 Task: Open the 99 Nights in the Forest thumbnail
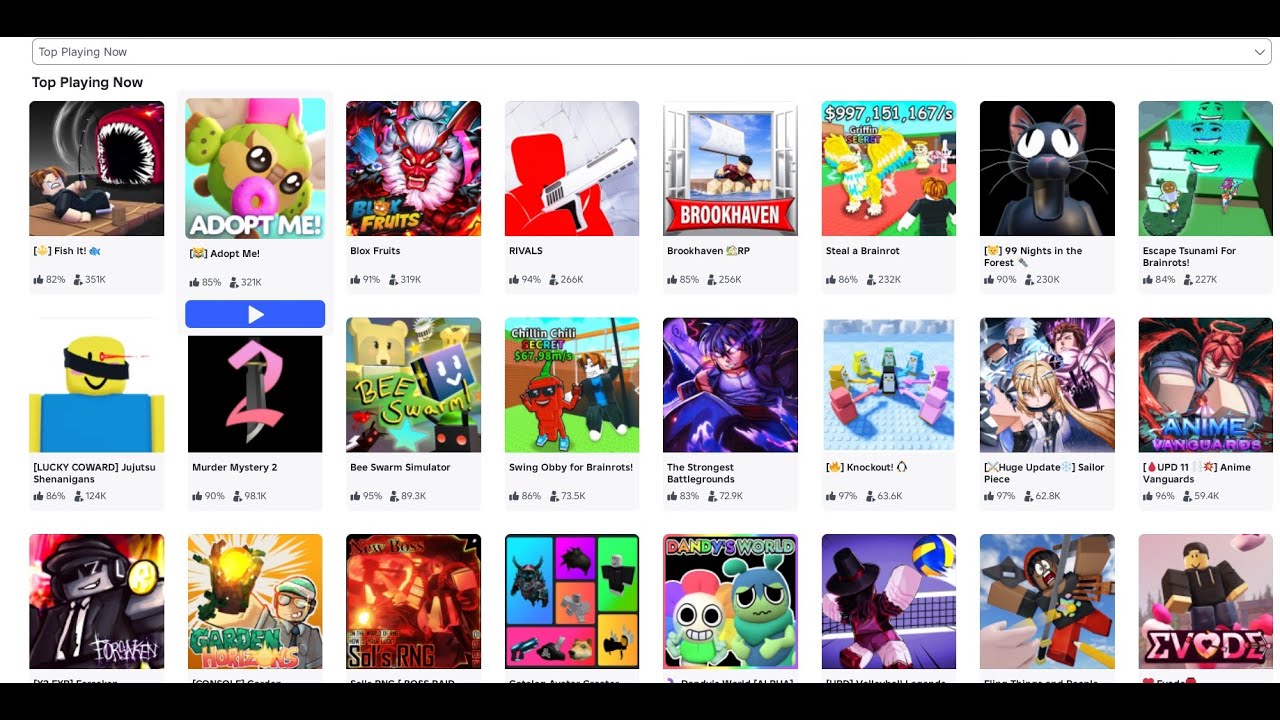tap(1047, 168)
